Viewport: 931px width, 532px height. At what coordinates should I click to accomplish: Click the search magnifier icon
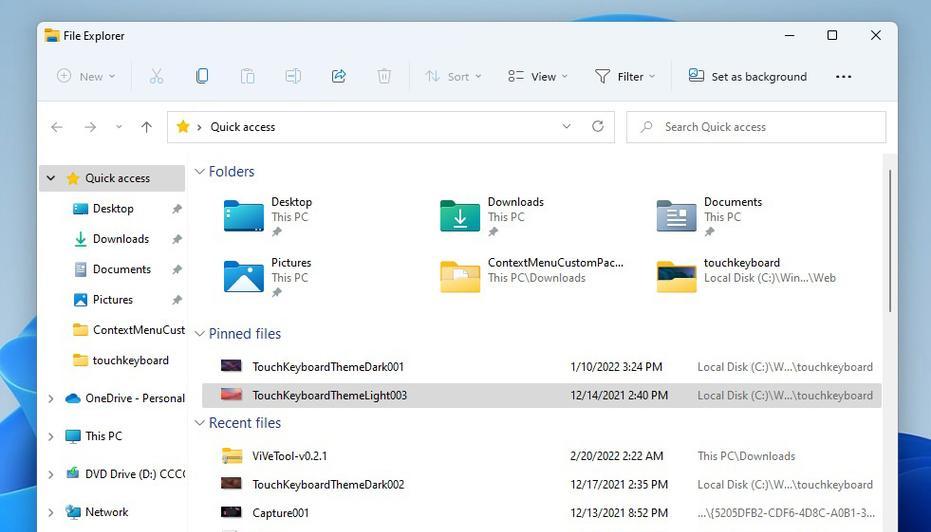(647, 127)
